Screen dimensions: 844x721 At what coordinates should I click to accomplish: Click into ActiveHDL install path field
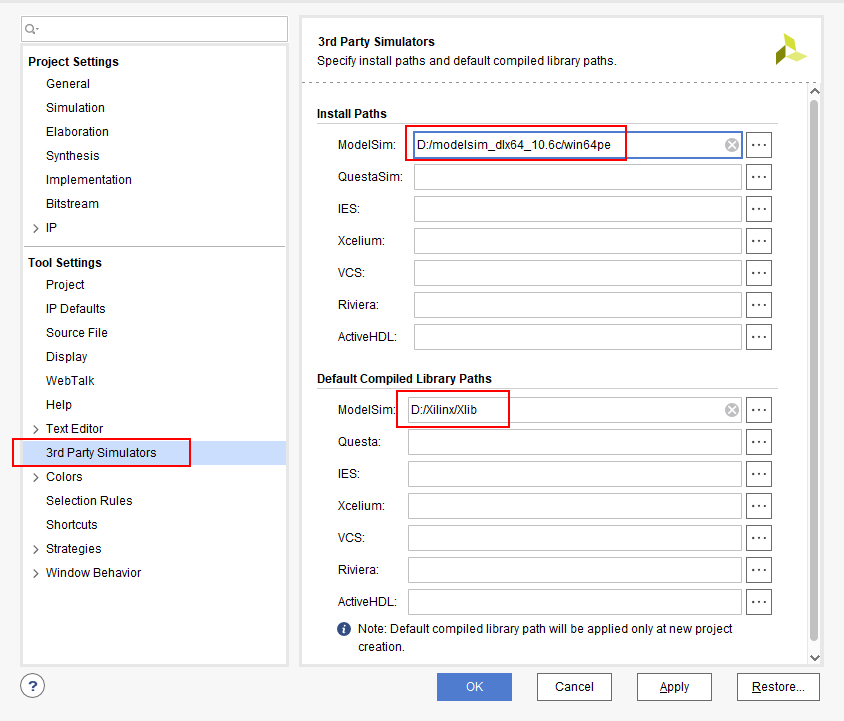(578, 337)
